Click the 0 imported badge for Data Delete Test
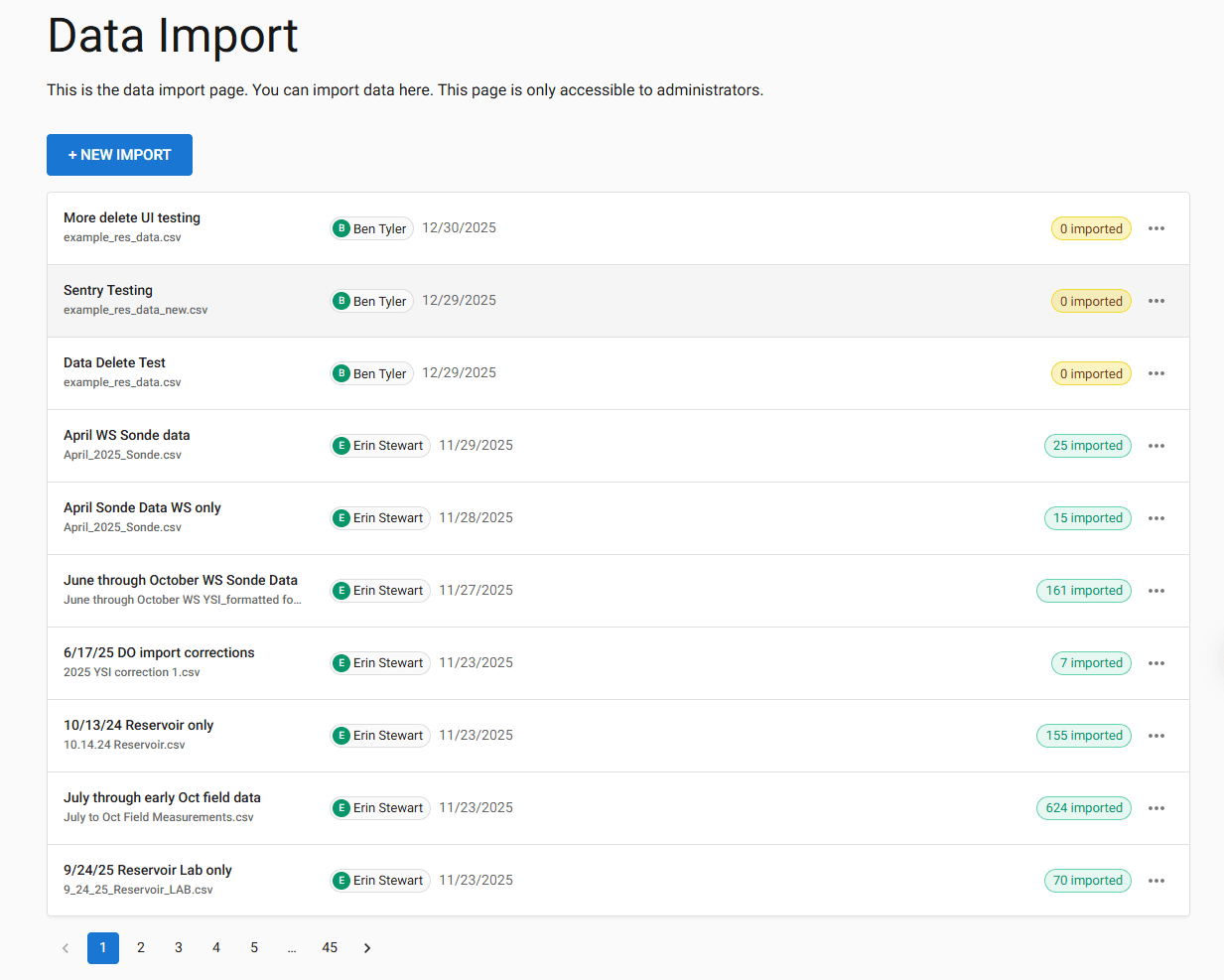Screen dimensions: 1224x980 (x=1091, y=373)
